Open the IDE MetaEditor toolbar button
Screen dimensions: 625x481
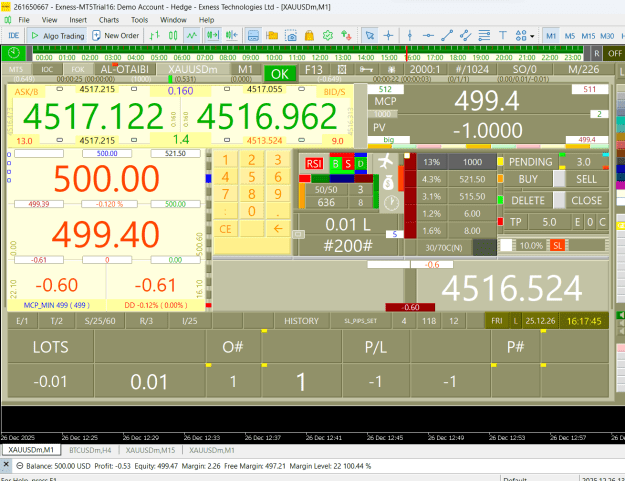pos(14,35)
